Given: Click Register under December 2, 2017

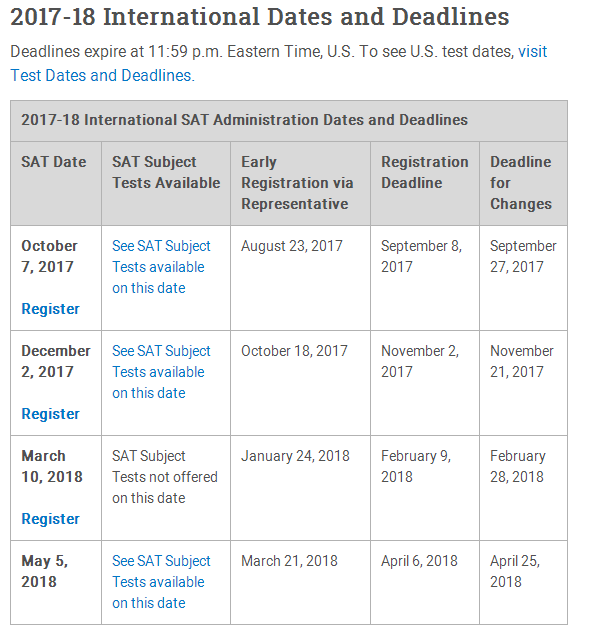Looking at the screenshot, I should (x=50, y=414).
